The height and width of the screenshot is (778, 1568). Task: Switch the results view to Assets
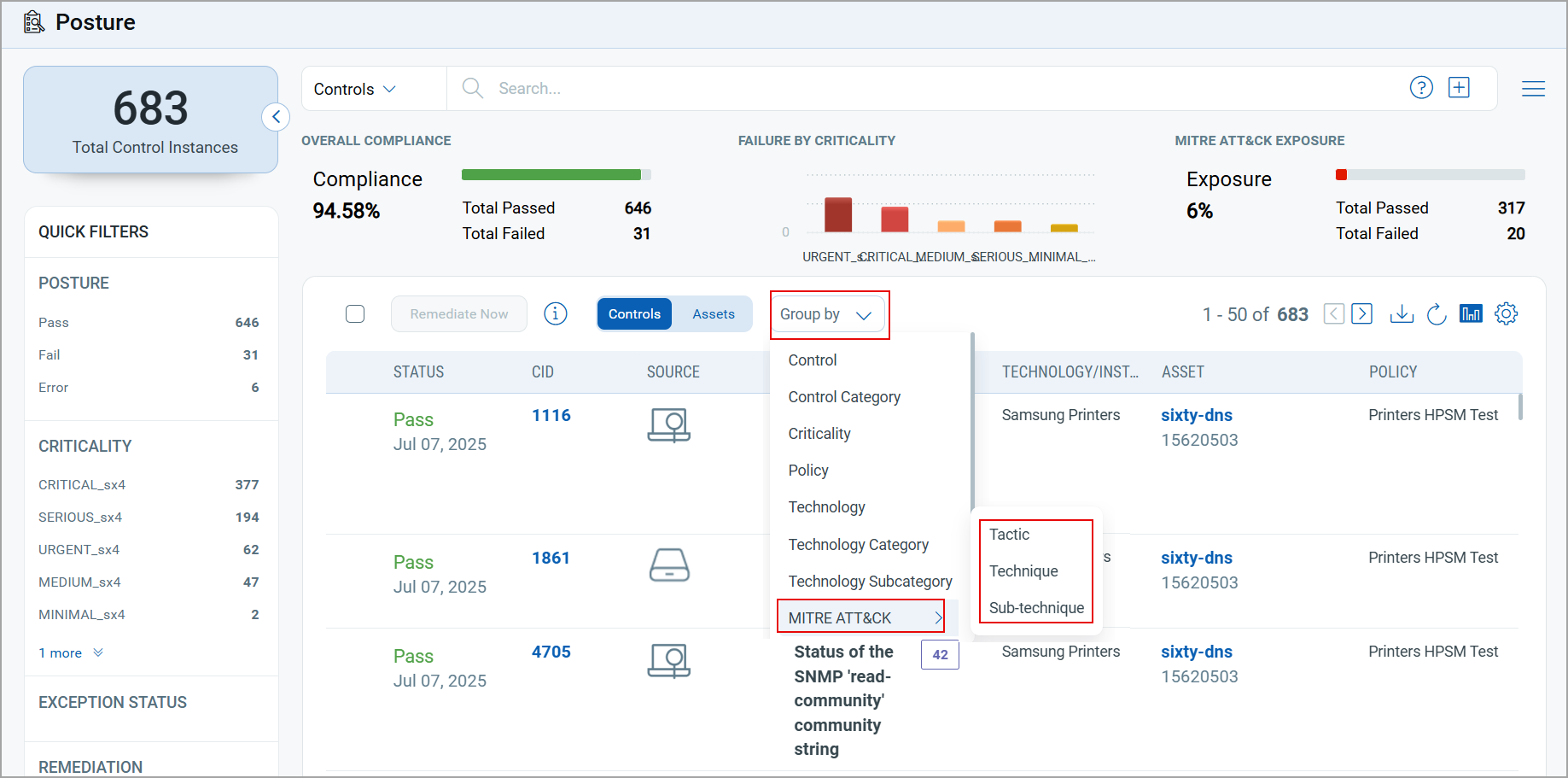(x=714, y=313)
